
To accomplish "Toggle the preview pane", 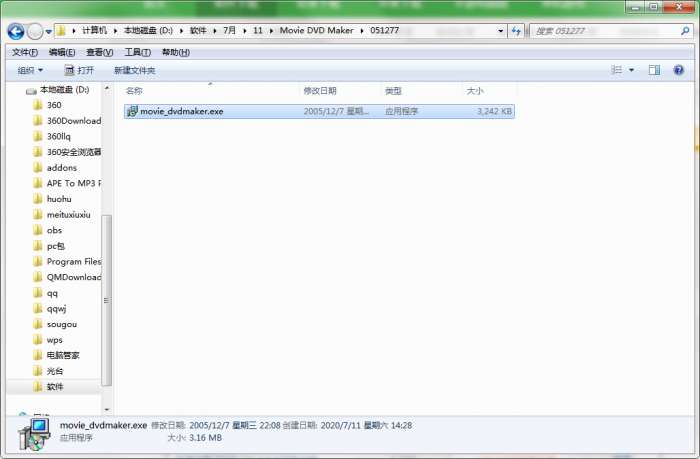I will pos(654,70).
